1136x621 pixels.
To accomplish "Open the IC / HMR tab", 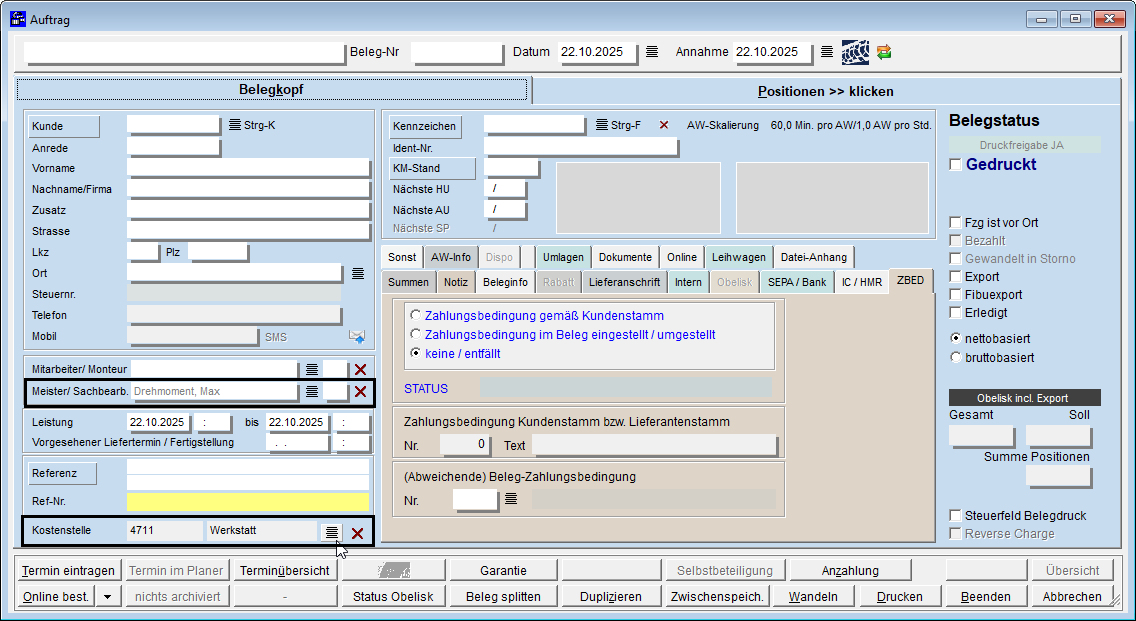I will click(861, 282).
